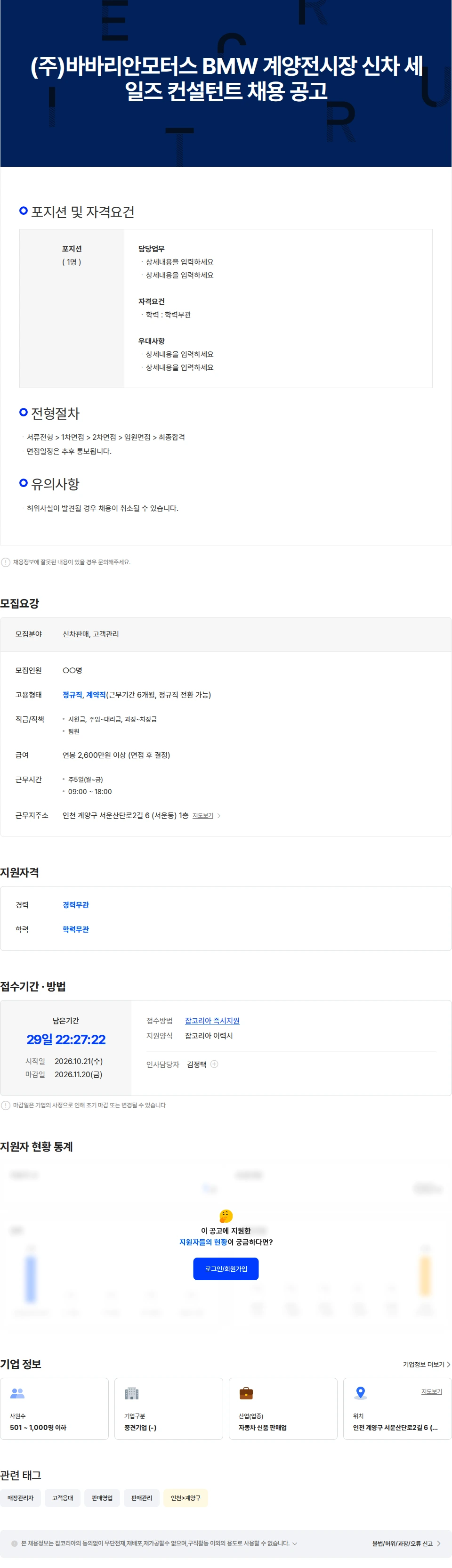This screenshot has height=1568, width=452.
Task: Click the employees icon in 사원수 card
Action: [x=17, y=1393]
